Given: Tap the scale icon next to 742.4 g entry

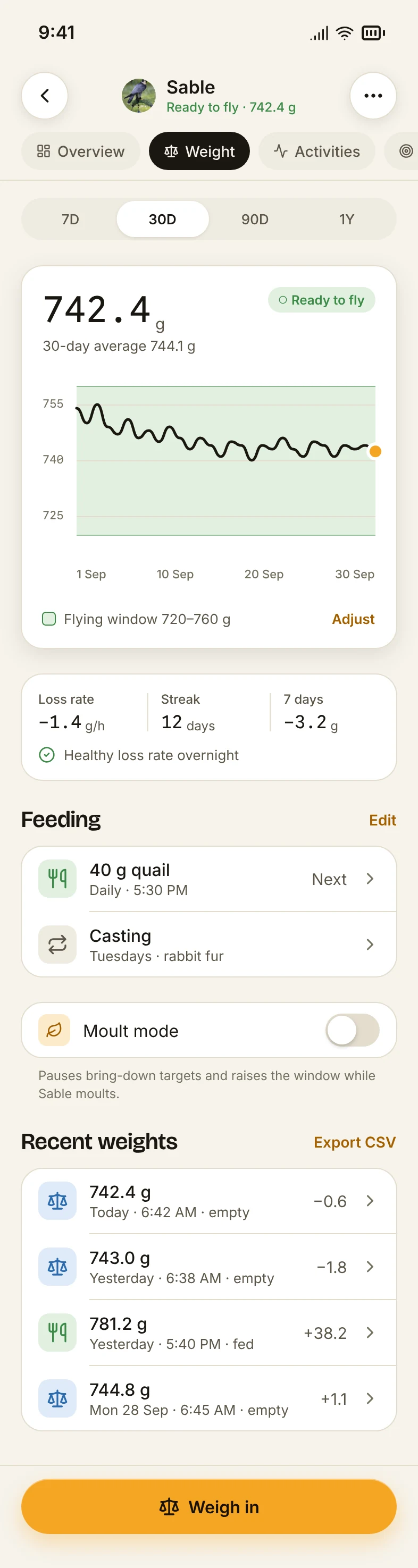Looking at the screenshot, I should point(57,1200).
